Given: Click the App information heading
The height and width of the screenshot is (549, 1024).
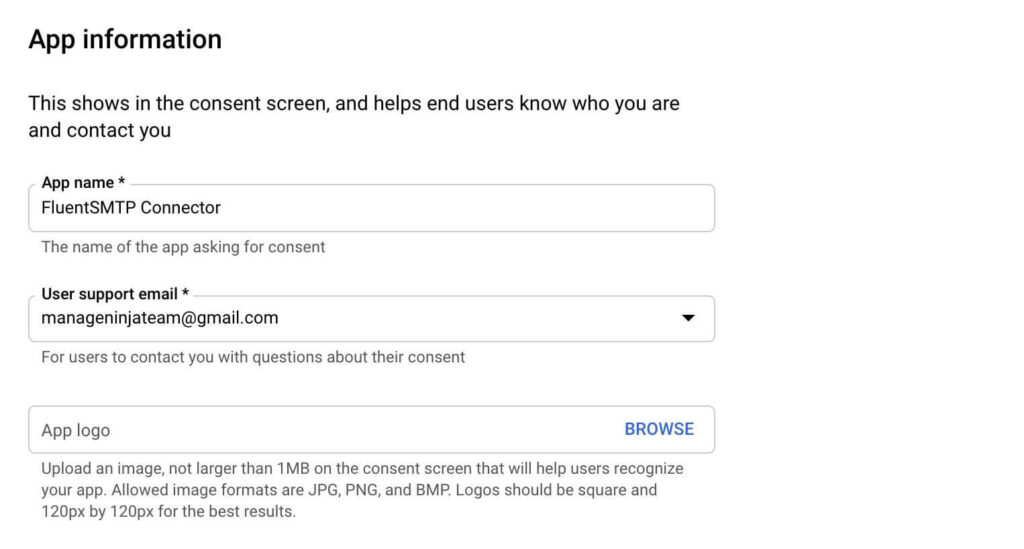Looking at the screenshot, I should tap(125, 39).
